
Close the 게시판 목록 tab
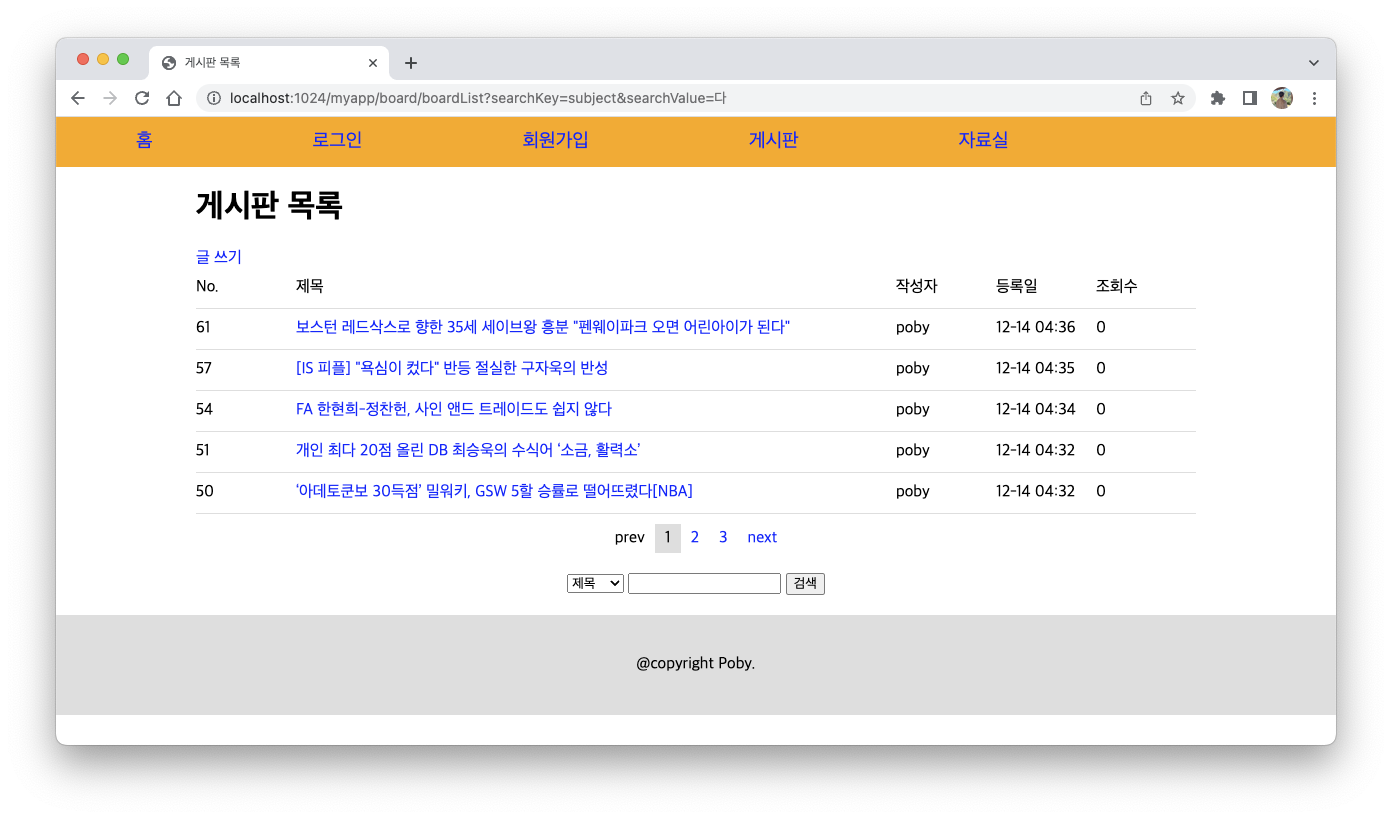(373, 62)
